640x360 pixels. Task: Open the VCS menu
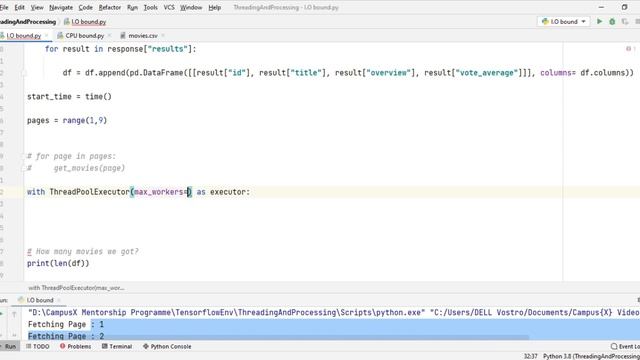coord(169,7)
